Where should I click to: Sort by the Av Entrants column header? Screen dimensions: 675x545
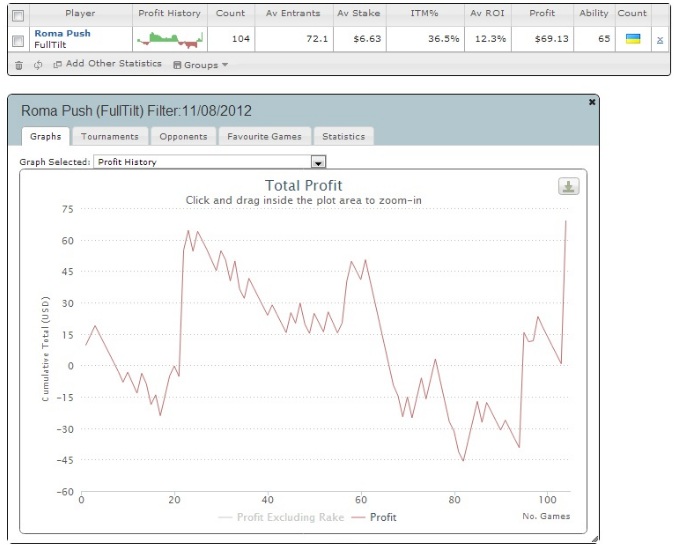[x=293, y=13]
